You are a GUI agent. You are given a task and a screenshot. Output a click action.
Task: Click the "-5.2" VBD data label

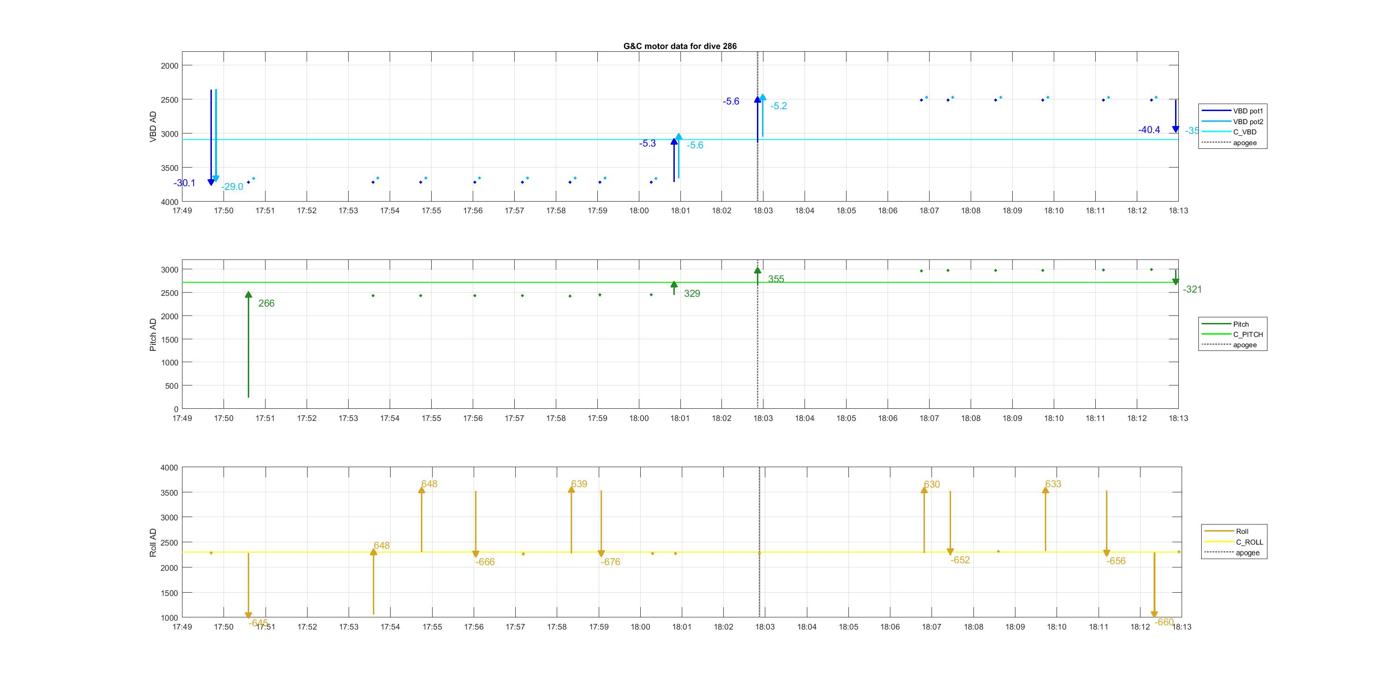778,106
